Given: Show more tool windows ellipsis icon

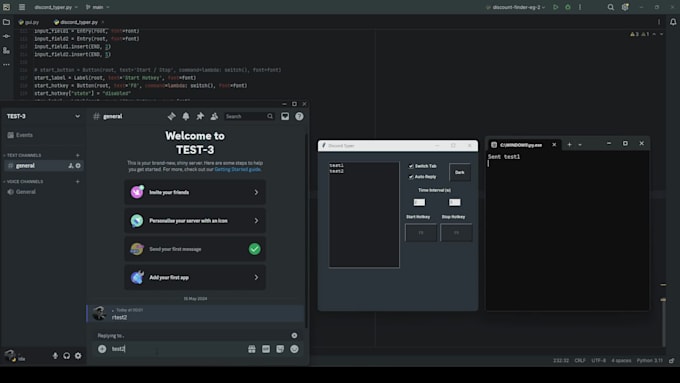Looking at the screenshot, I should click(7, 64).
